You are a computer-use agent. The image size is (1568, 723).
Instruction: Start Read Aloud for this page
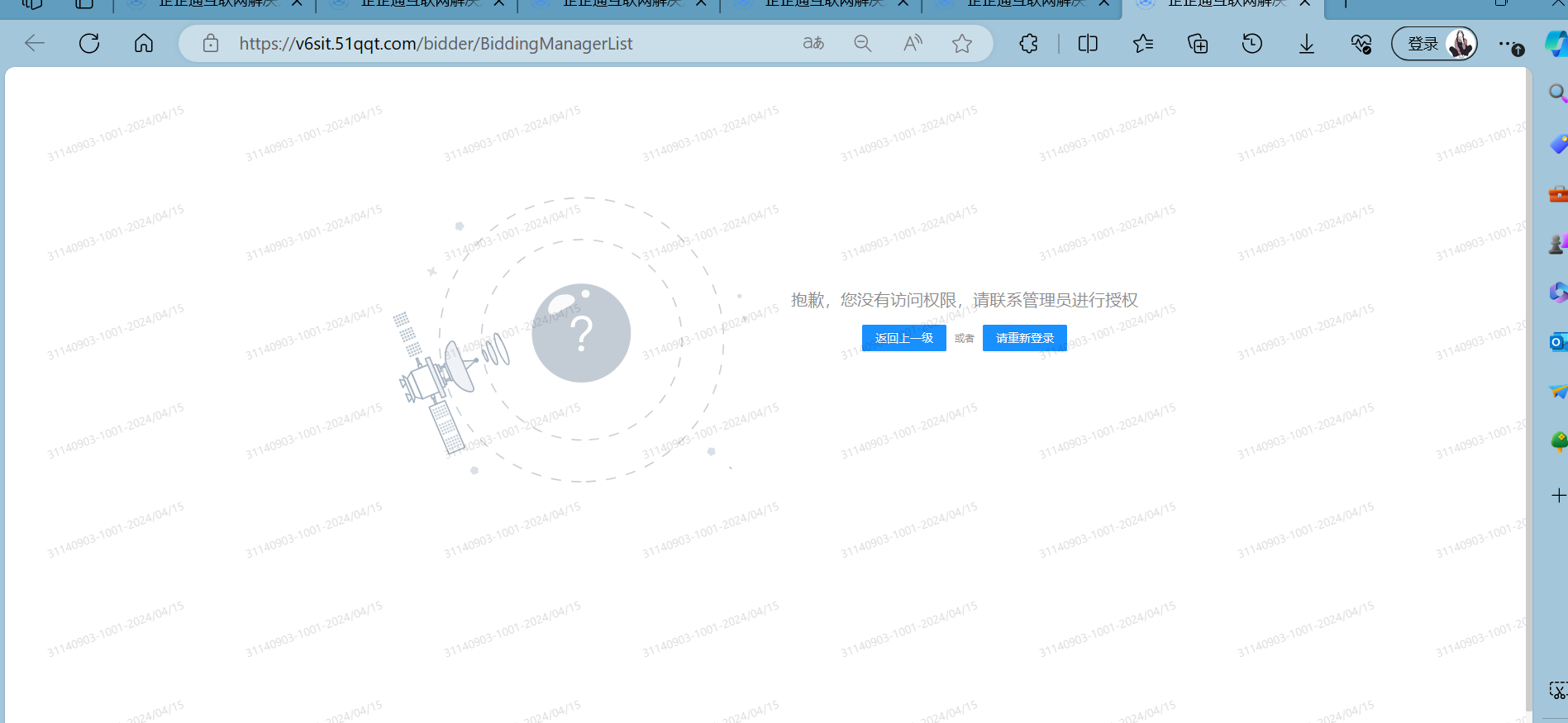coord(913,43)
